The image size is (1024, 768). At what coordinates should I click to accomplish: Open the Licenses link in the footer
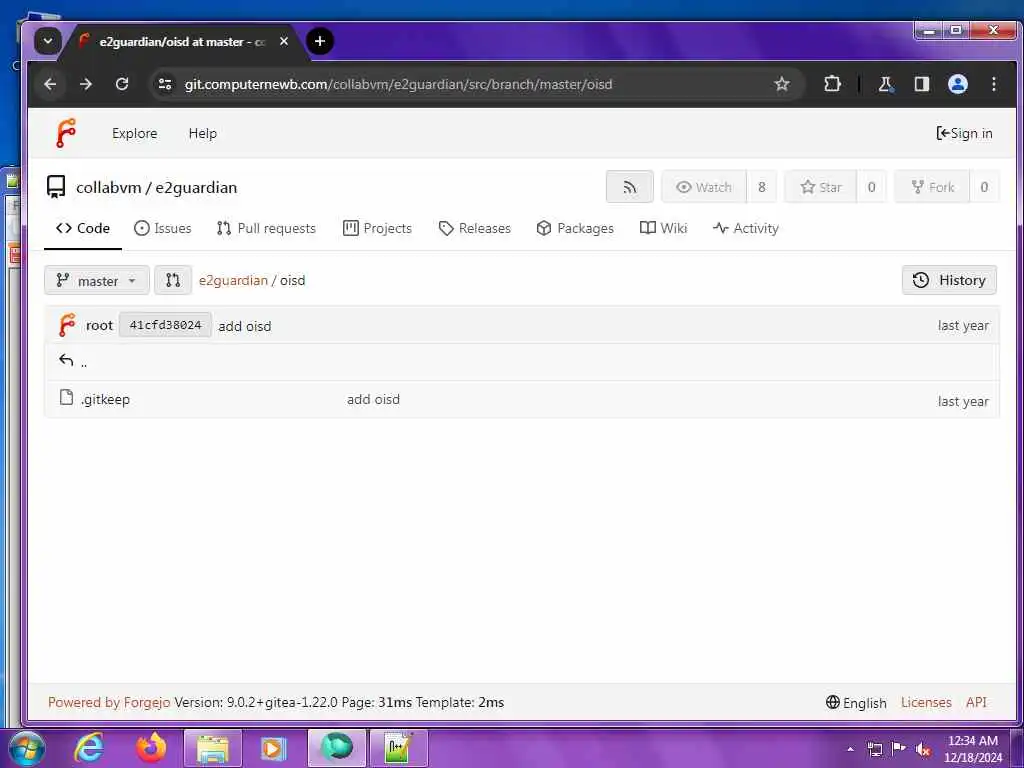[x=926, y=703]
